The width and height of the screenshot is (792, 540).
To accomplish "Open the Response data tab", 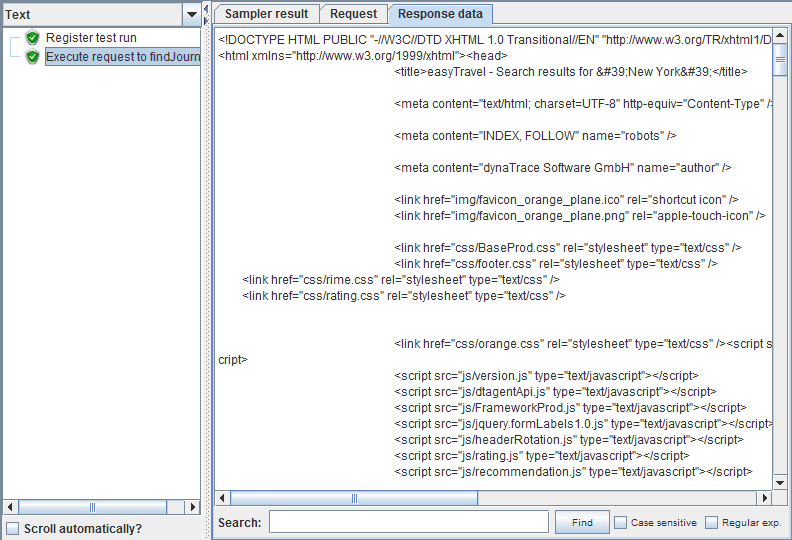I will point(440,14).
